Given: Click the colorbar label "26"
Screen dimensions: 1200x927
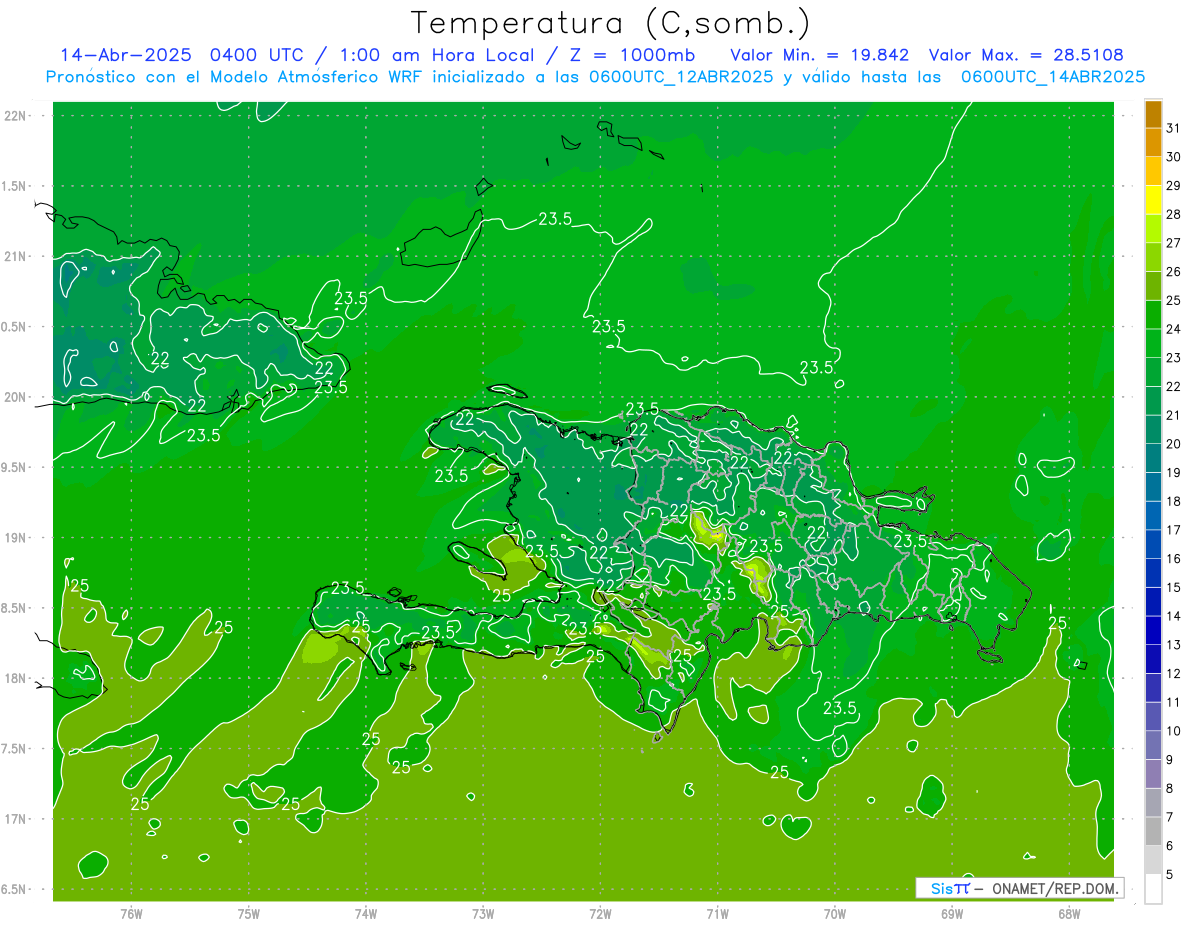Looking at the screenshot, I should [1174, 271].
